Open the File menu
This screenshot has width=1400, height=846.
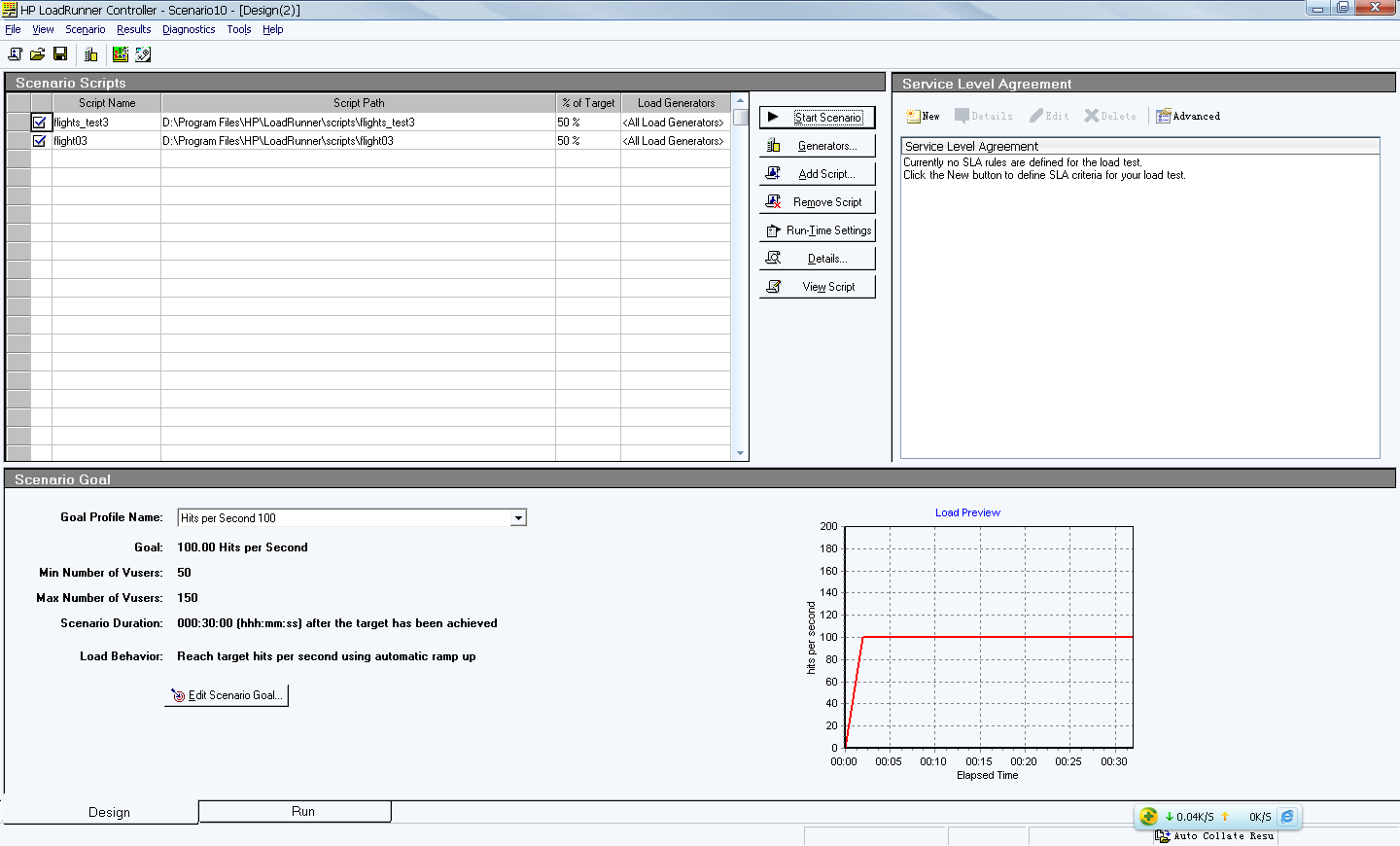pyautogui.click(x=13, y=29)
